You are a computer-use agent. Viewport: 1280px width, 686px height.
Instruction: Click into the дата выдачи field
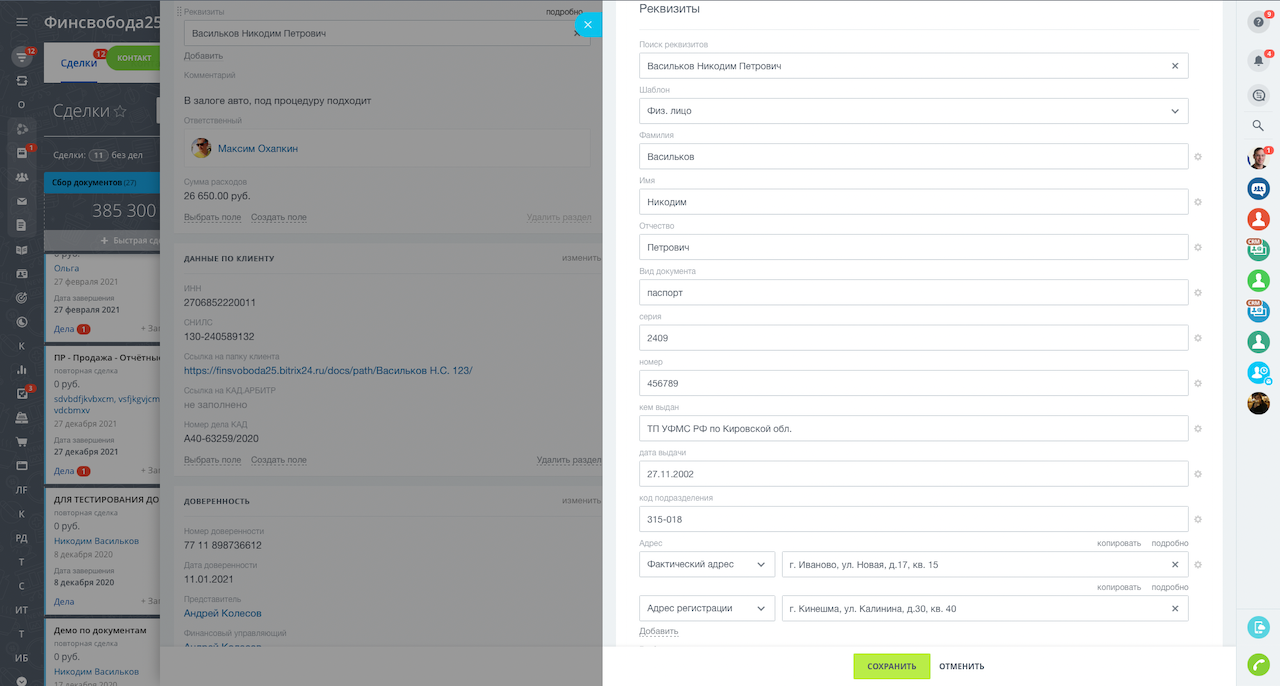(x=913, y=474)
